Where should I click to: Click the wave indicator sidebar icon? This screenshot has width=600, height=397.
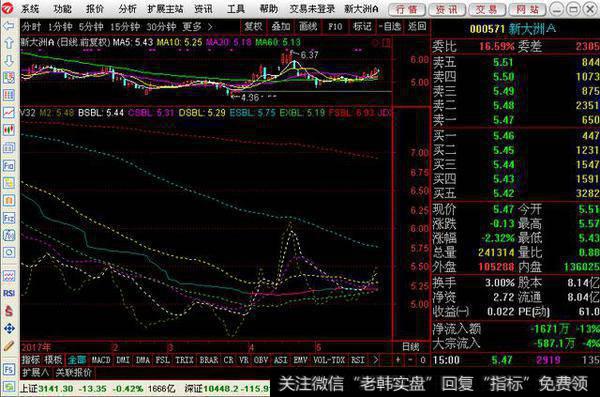pos(9,276)
